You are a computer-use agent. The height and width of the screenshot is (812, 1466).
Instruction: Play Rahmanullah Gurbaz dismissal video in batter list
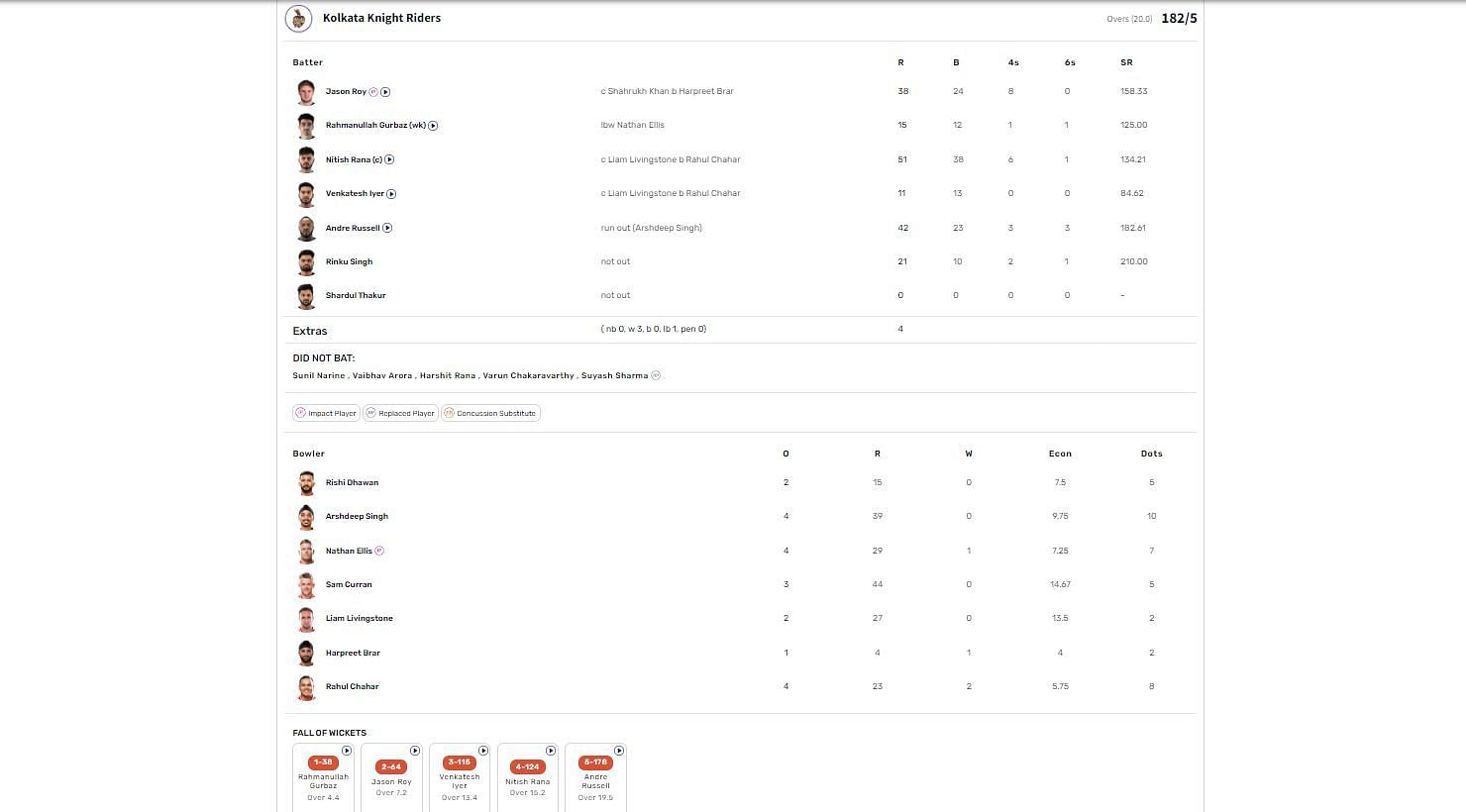[433, 126]
